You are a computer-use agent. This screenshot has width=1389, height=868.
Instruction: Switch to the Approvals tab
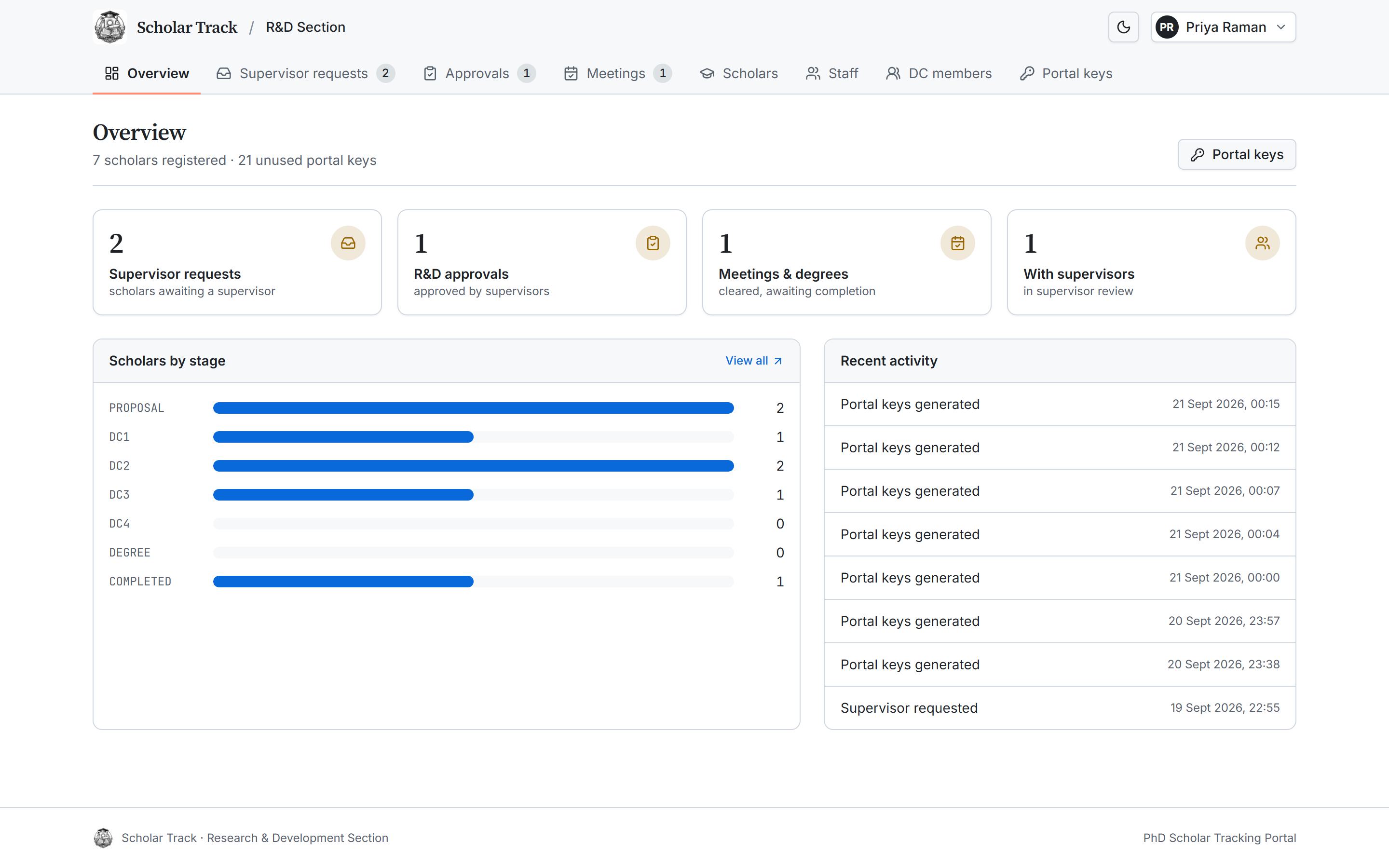tap(479, 73)
